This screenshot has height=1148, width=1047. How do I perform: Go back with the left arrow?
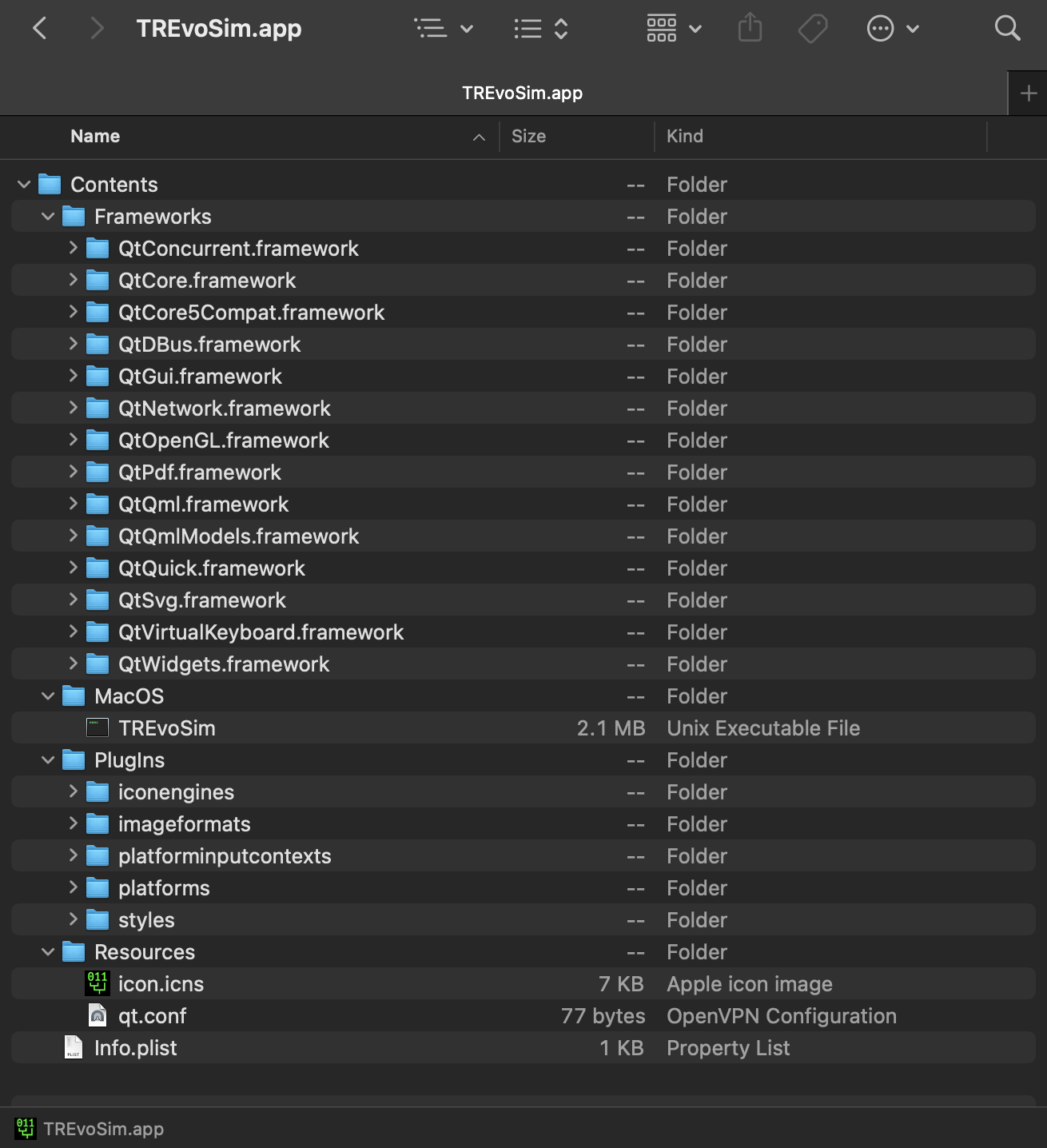39,29
